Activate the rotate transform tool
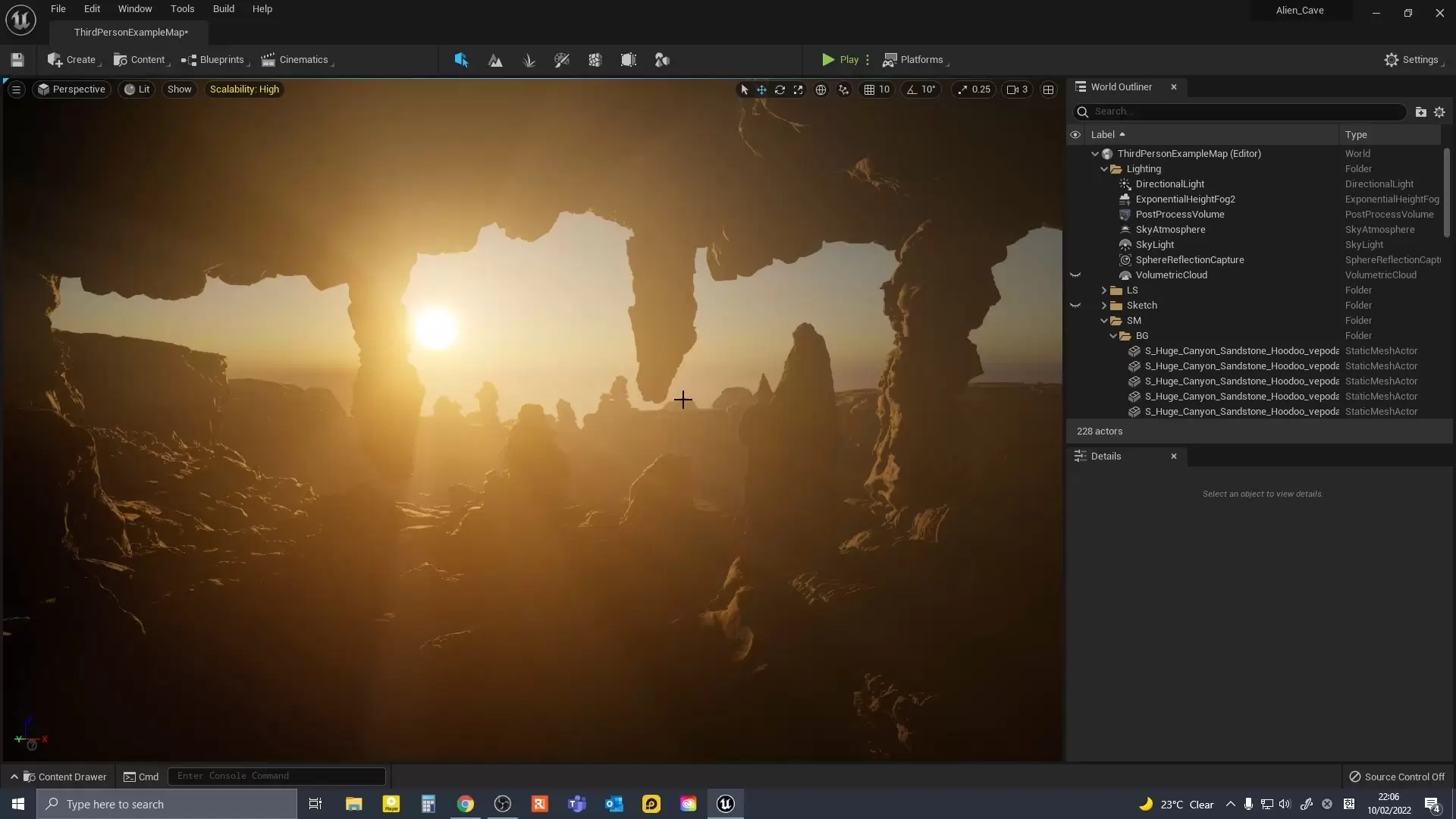1456x819 pixels. coord(780,89)
